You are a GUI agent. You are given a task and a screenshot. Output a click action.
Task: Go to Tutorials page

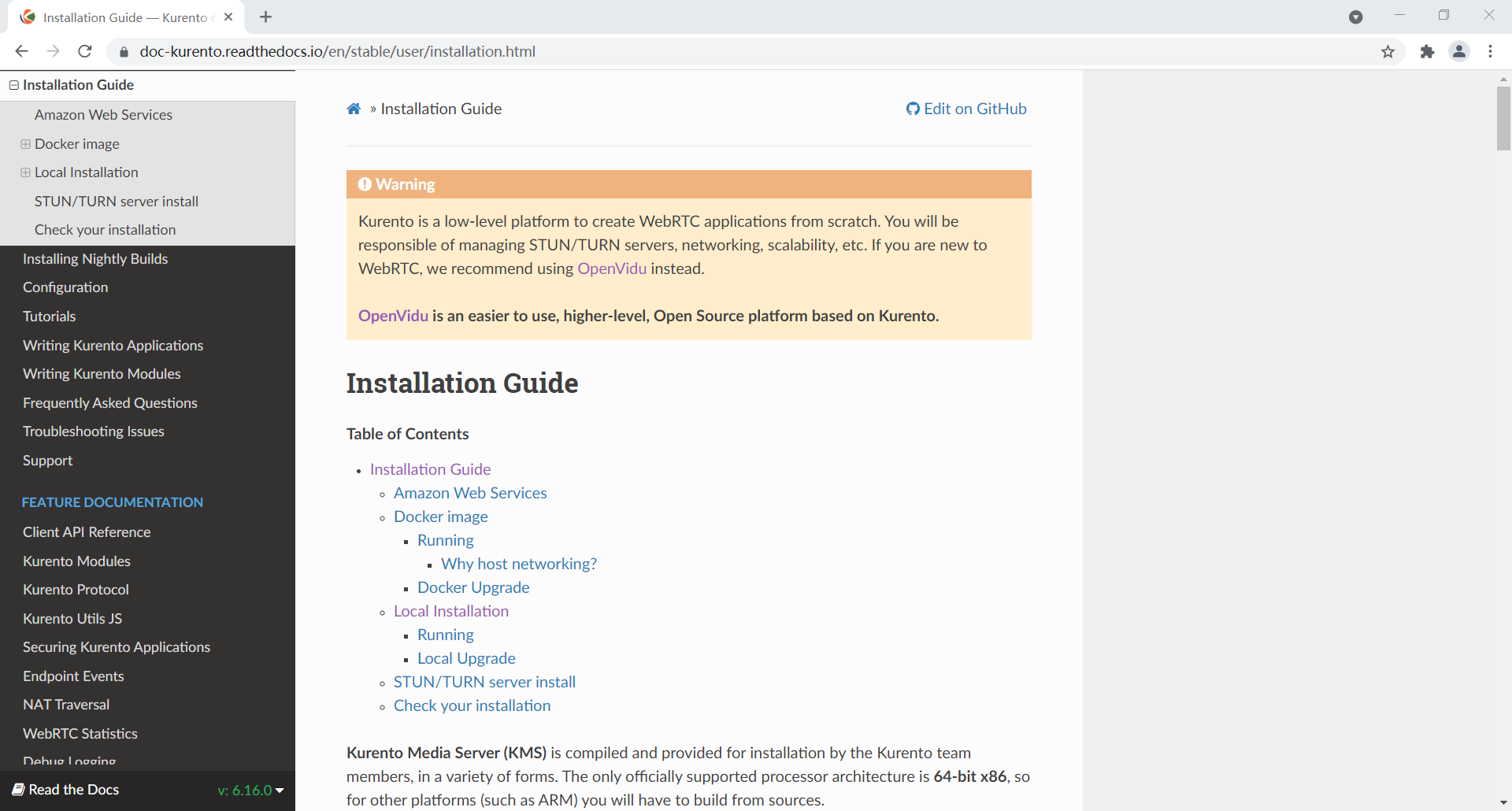(49, 317)
